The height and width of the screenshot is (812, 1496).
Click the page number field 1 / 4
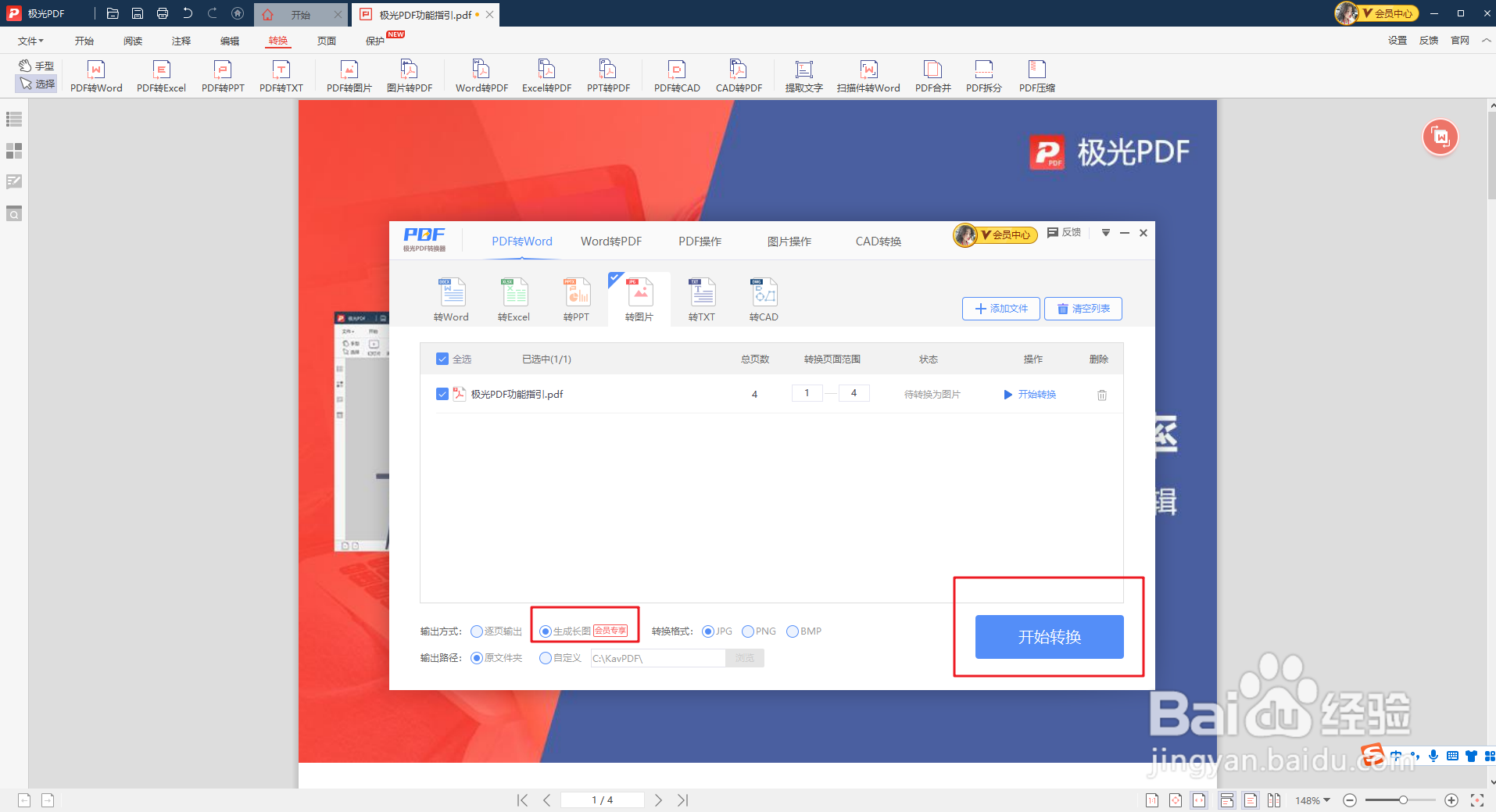click(603, 800)
